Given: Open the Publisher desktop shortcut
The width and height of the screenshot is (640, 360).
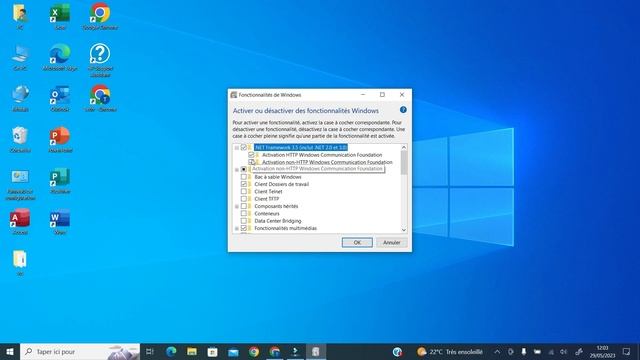Looking at the screenshot, I should tap(60, 180).
